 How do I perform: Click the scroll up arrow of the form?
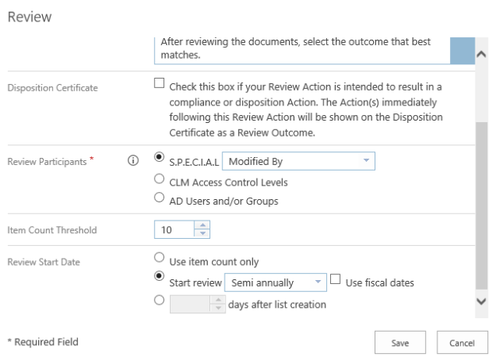(481, 54)
